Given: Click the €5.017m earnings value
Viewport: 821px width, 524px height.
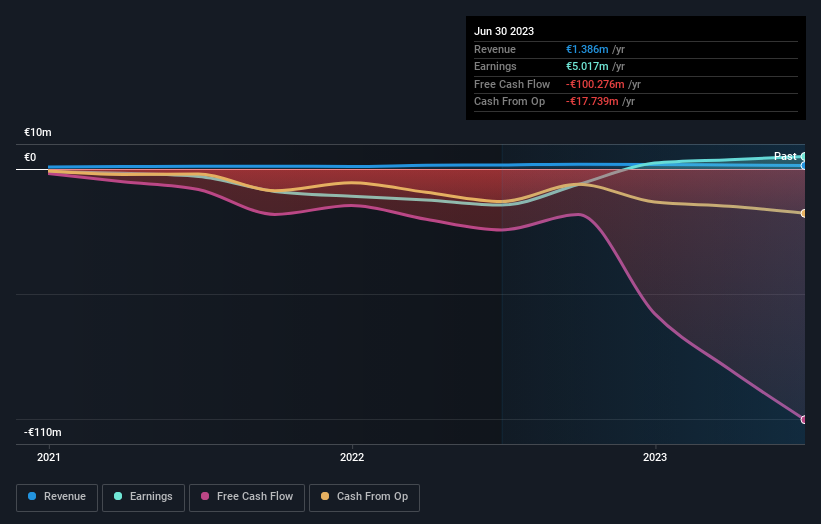Looking at the screenshot, I should (x=587, y=66).
